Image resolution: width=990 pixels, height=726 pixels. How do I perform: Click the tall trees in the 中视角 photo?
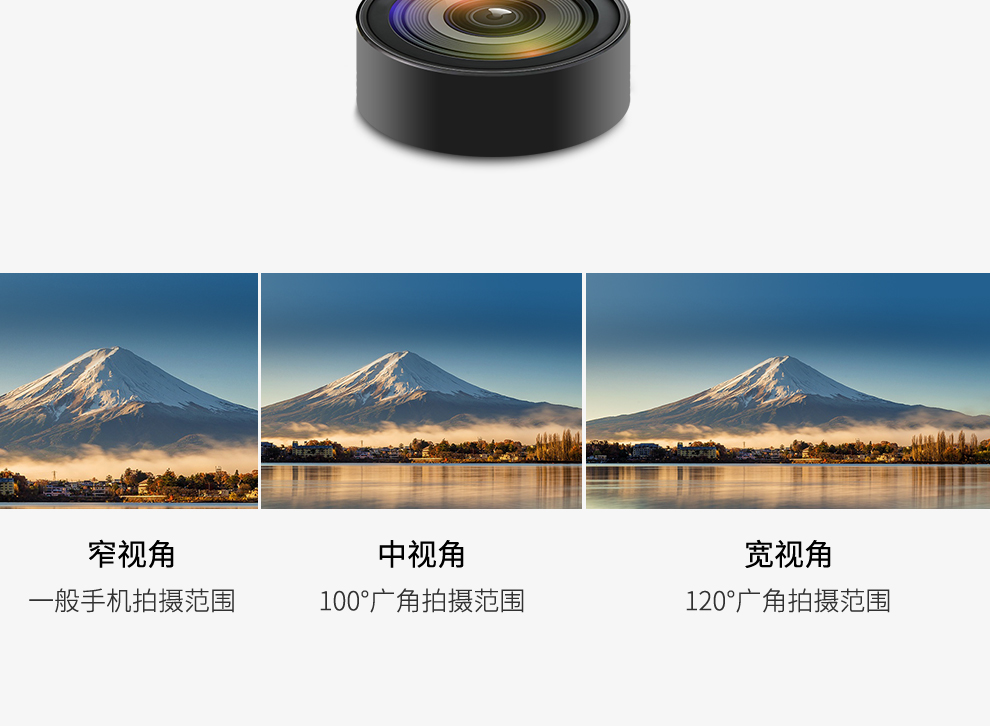click(x=559, y=446)
